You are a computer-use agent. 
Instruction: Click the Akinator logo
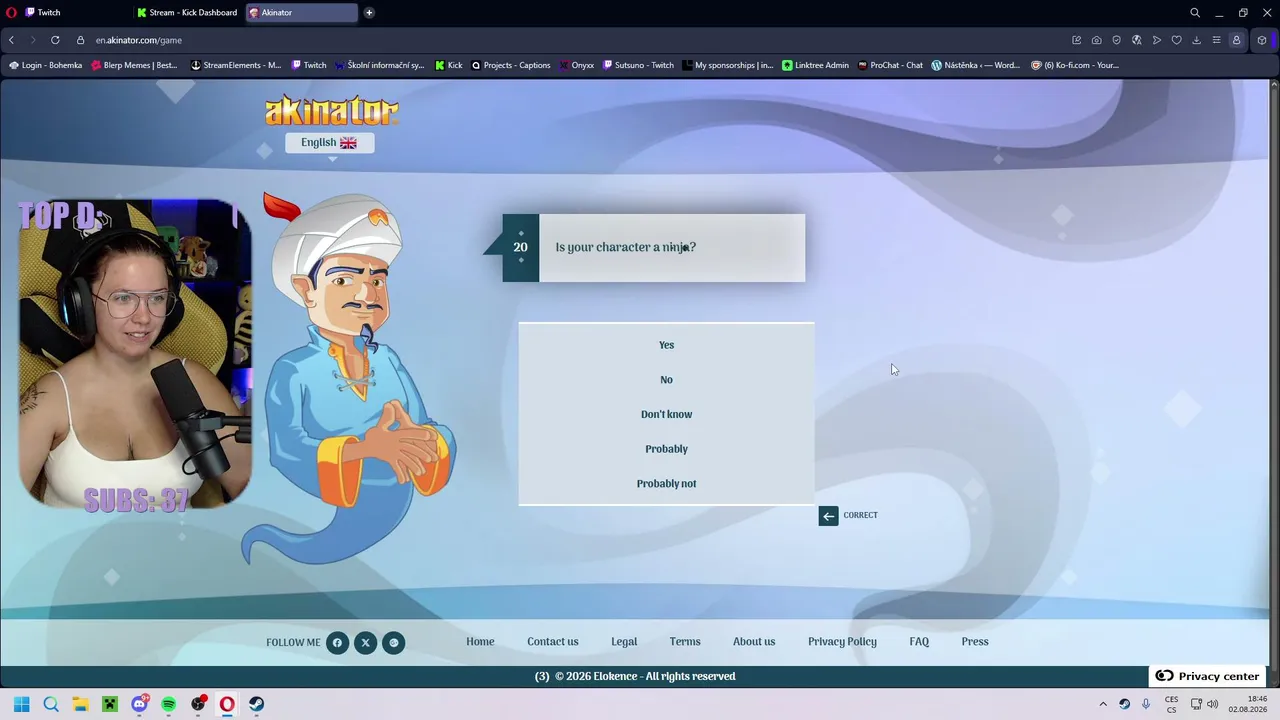click(x=332, y=111)
